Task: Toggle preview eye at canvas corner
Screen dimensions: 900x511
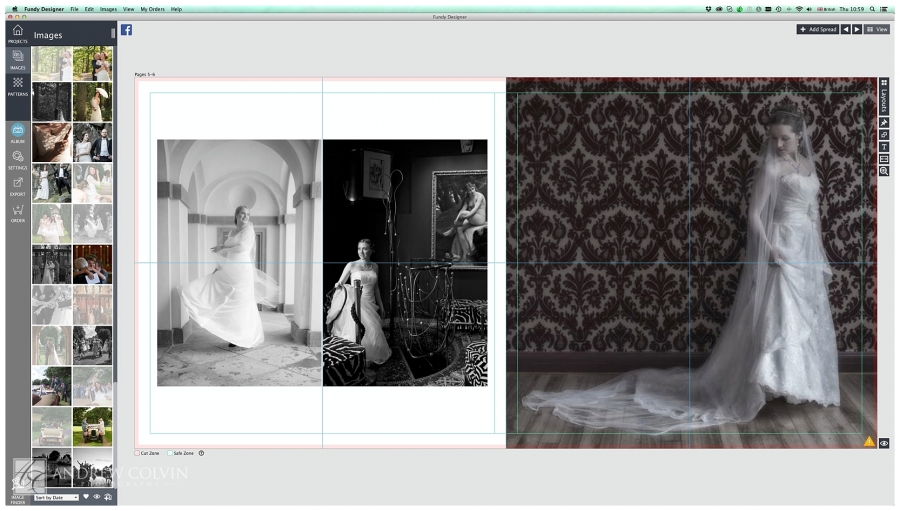Action: (x=884, y=443)
